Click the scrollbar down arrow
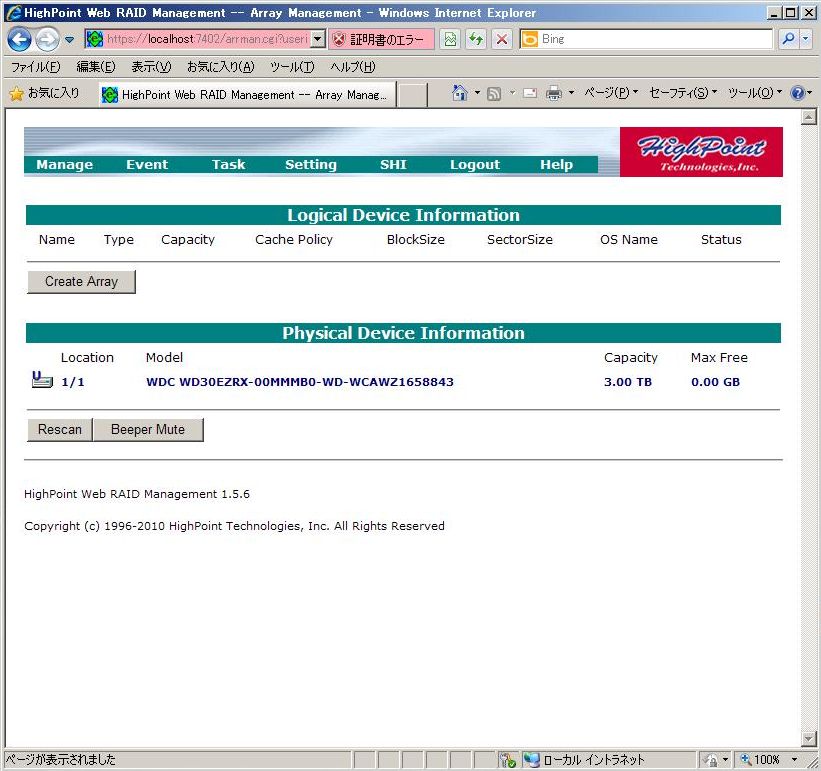The image size is (821, 771). [809, 739]
